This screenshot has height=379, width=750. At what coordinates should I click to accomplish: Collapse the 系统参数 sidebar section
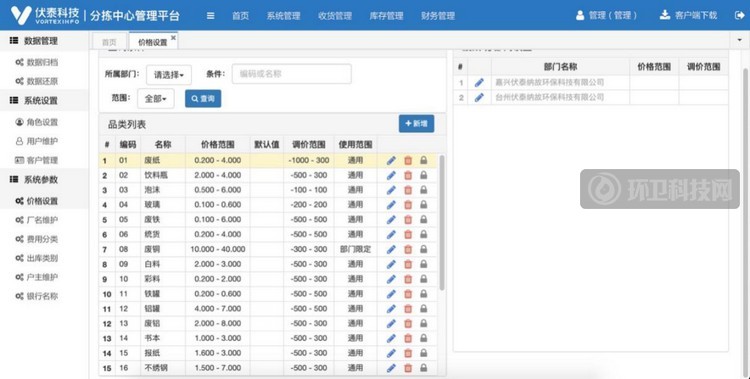pyautogui.click(x=44, y=179)
